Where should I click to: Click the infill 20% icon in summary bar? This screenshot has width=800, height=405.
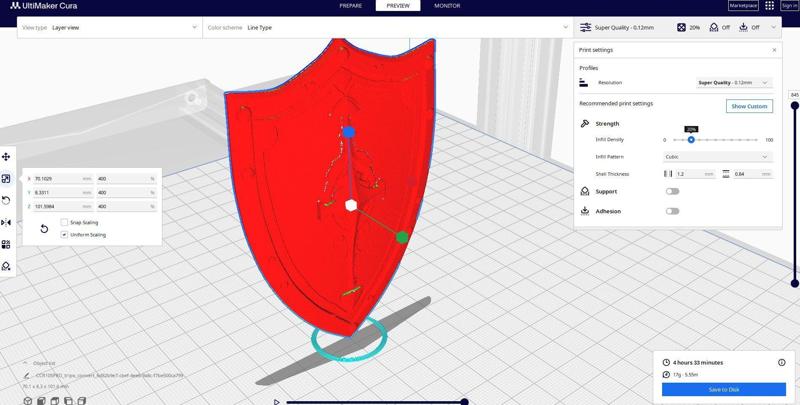click(x=681, y=28)
